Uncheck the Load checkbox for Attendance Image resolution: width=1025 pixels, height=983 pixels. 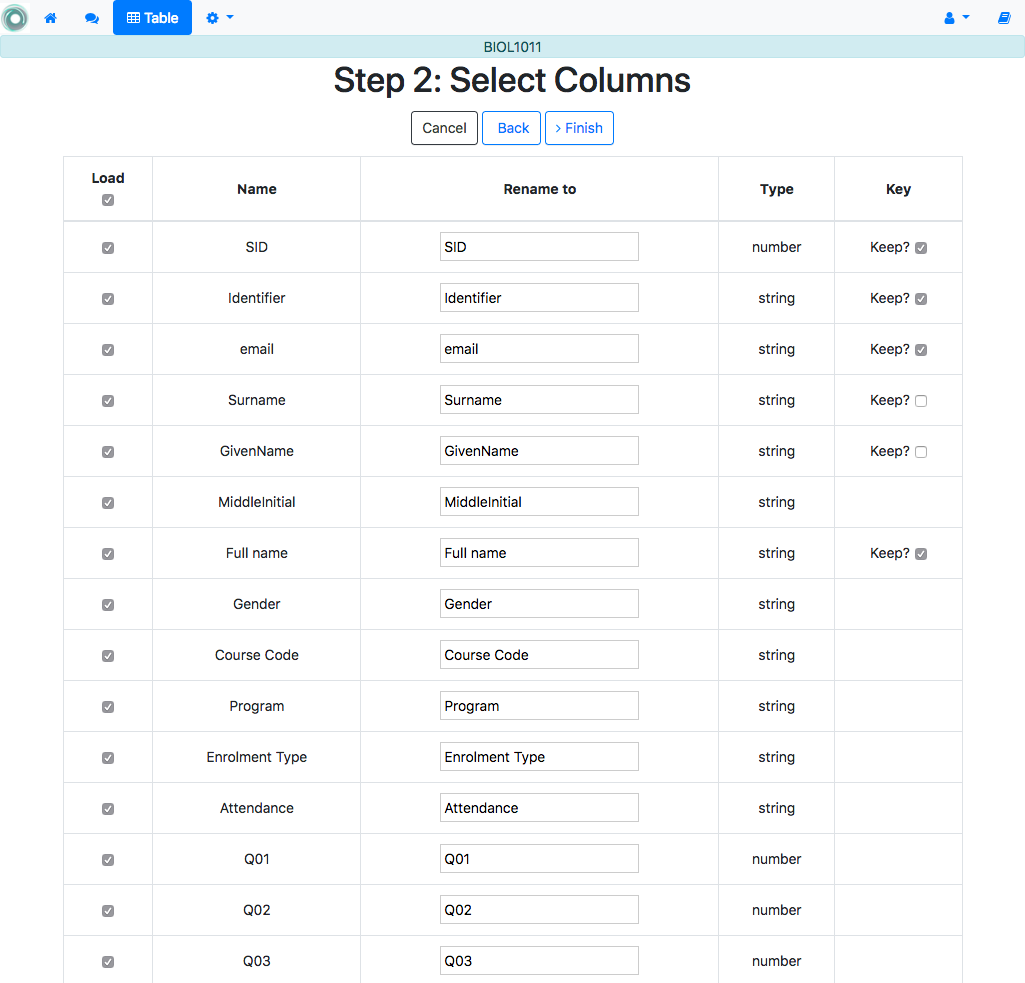(x=108, y=808)
